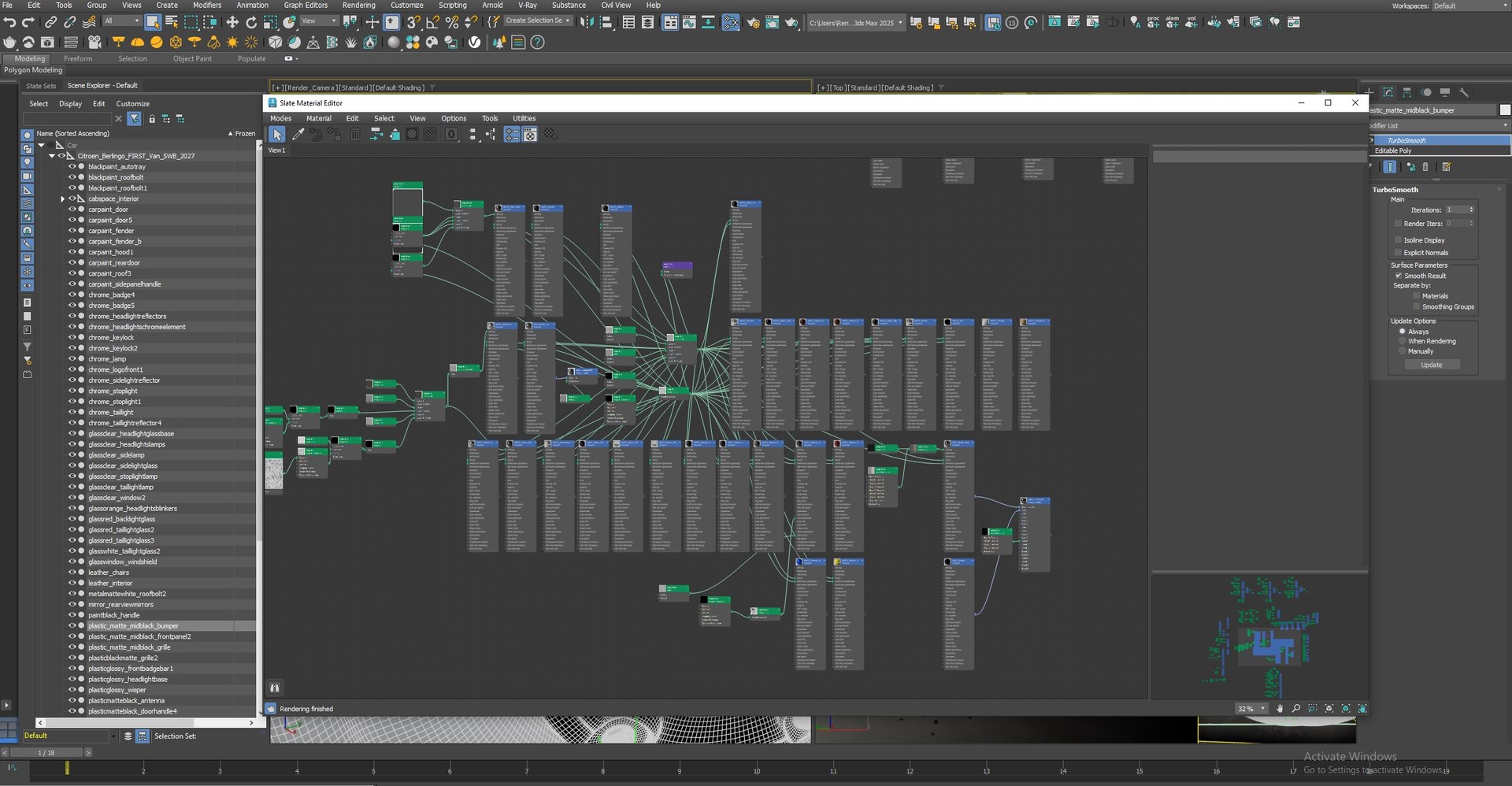Image resolution: width=1512 pixels, height=786 pixels.
Task: Click the object color swatch beside name field
Action: coord(1505,110)
